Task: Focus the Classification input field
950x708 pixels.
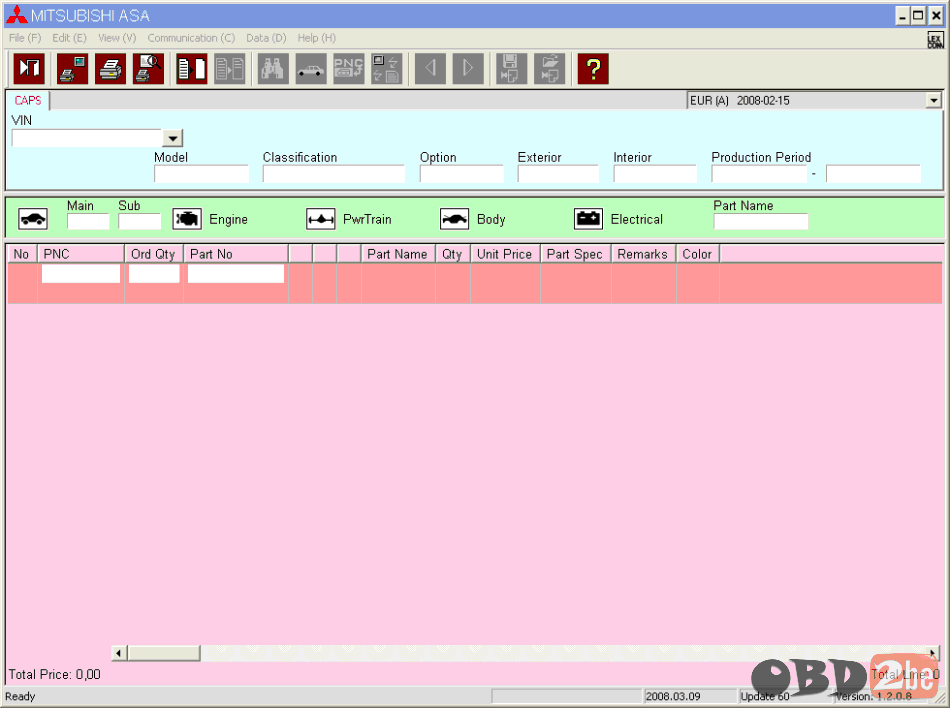Action: coord(333,174)
